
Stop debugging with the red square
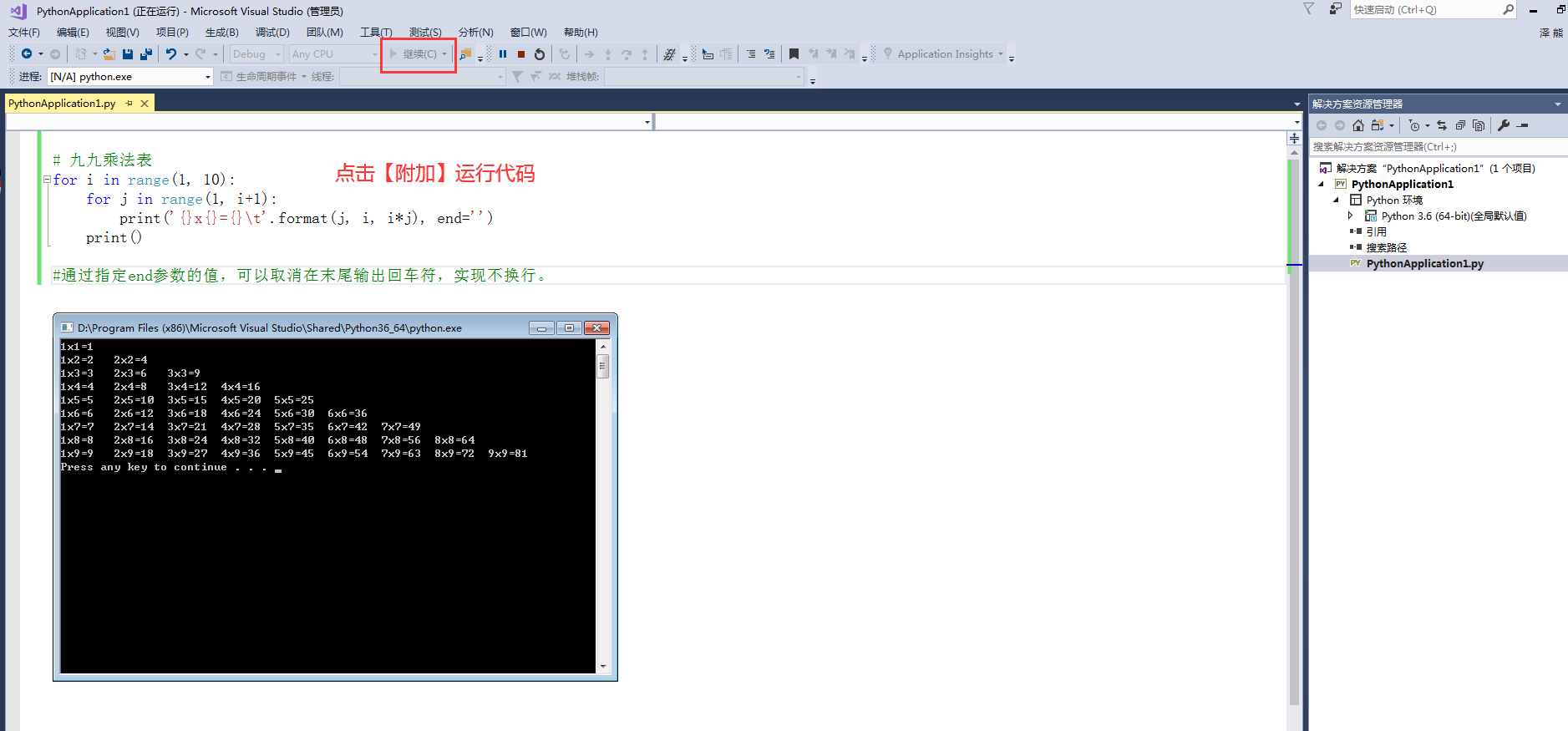(x=521, y=54)
